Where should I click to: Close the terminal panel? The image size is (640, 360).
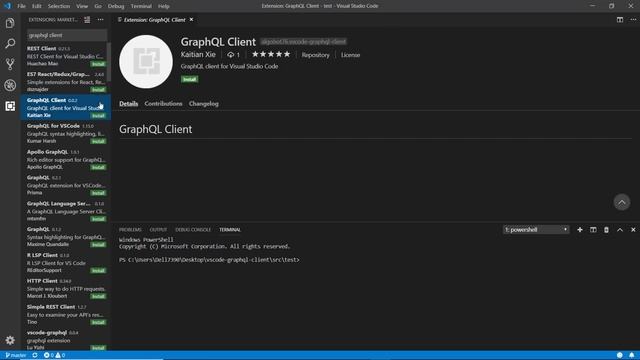pos(633,230)
